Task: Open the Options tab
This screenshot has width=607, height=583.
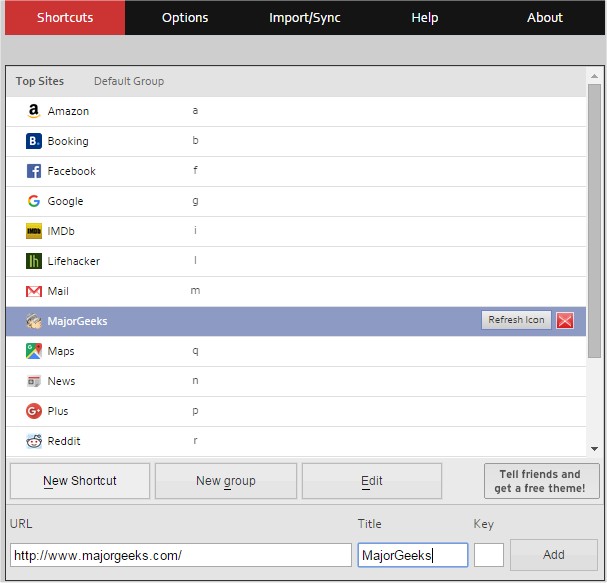Action: click(185, 17)
